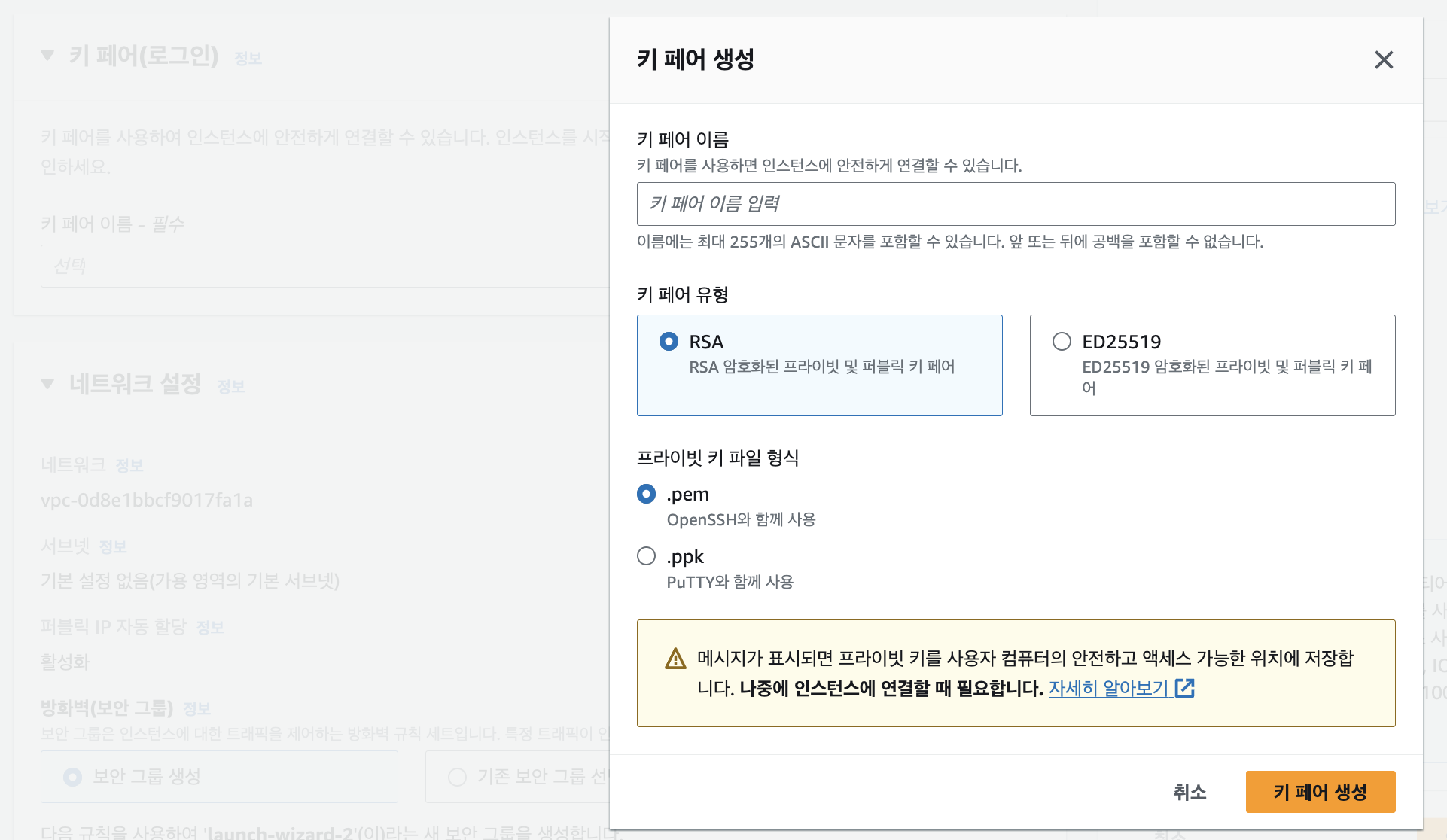This screenshot has height=840, width=1447.
Task: Click the external link icon in warning
Action: (x=1185, y=688)
